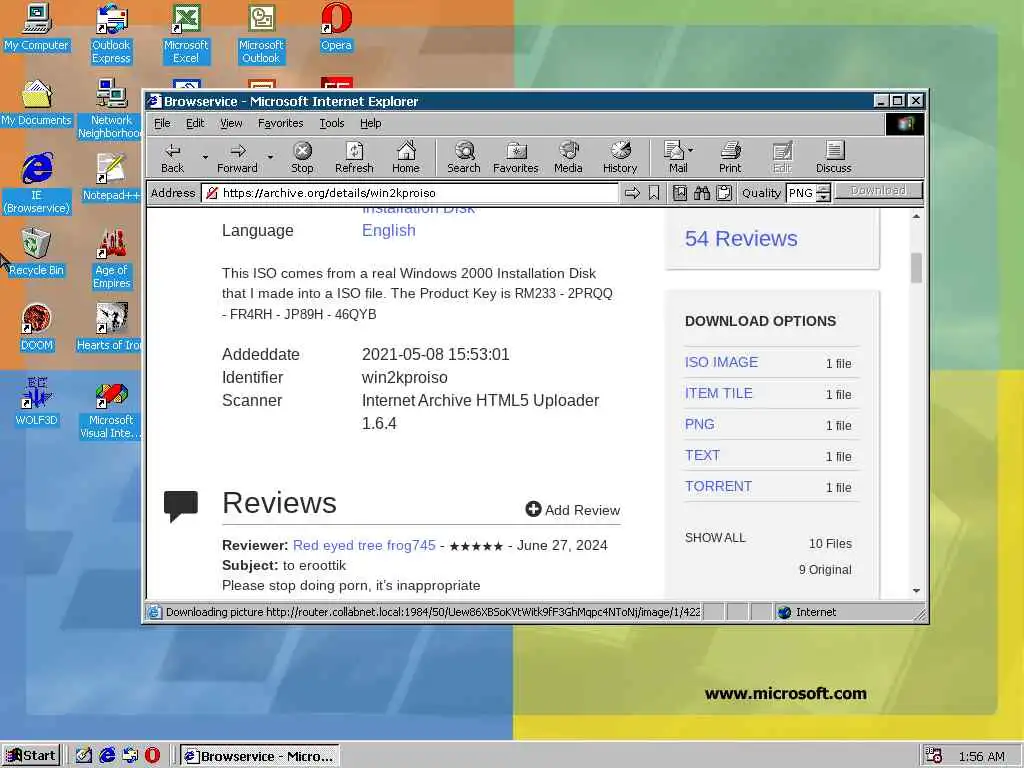Image resolution: width=1024 pixels, height=768 pixels.
Task: Launch Internet Explorer from Quick Launch
Action: click(x=107, y=756)
